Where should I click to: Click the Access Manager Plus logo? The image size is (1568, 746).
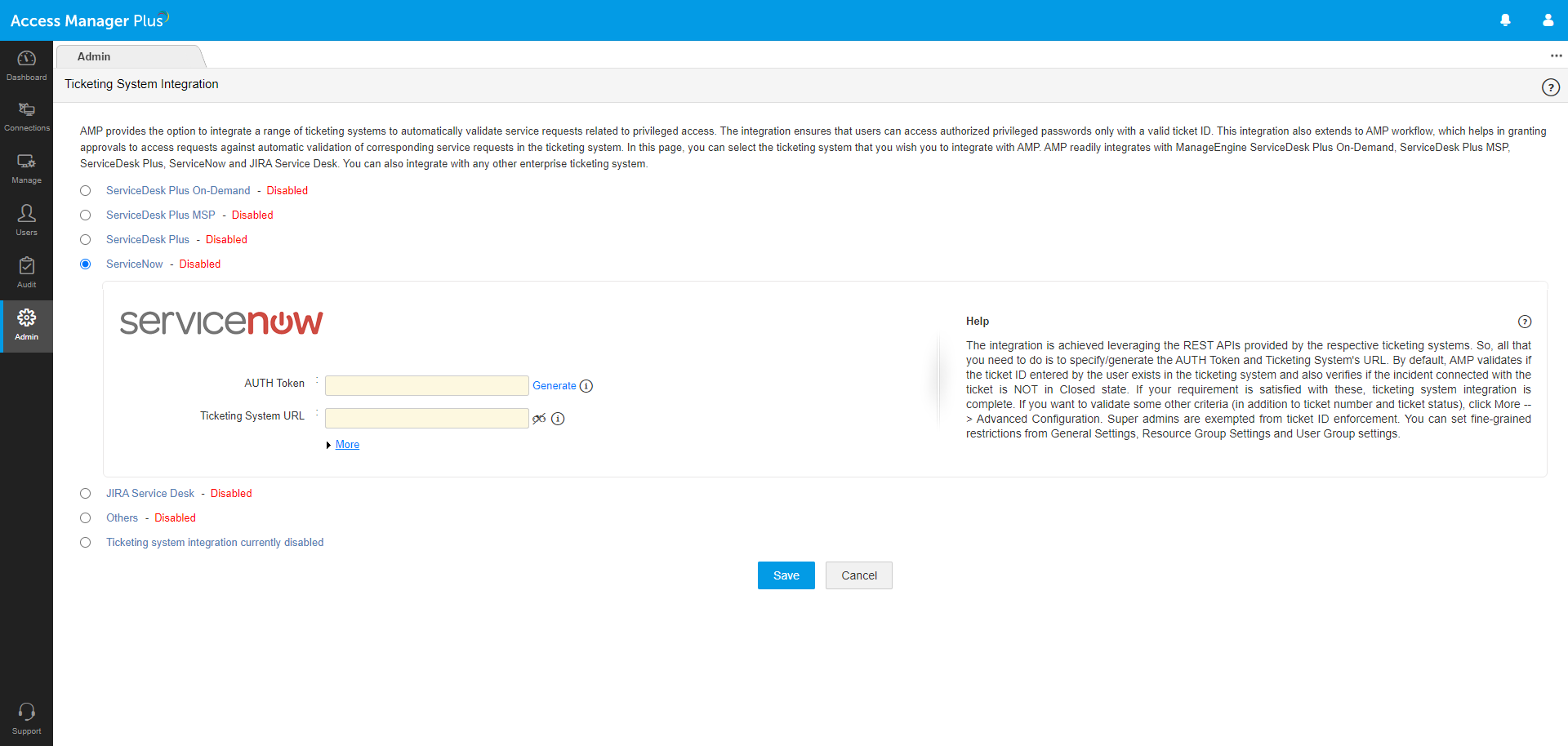coord(89,20)
